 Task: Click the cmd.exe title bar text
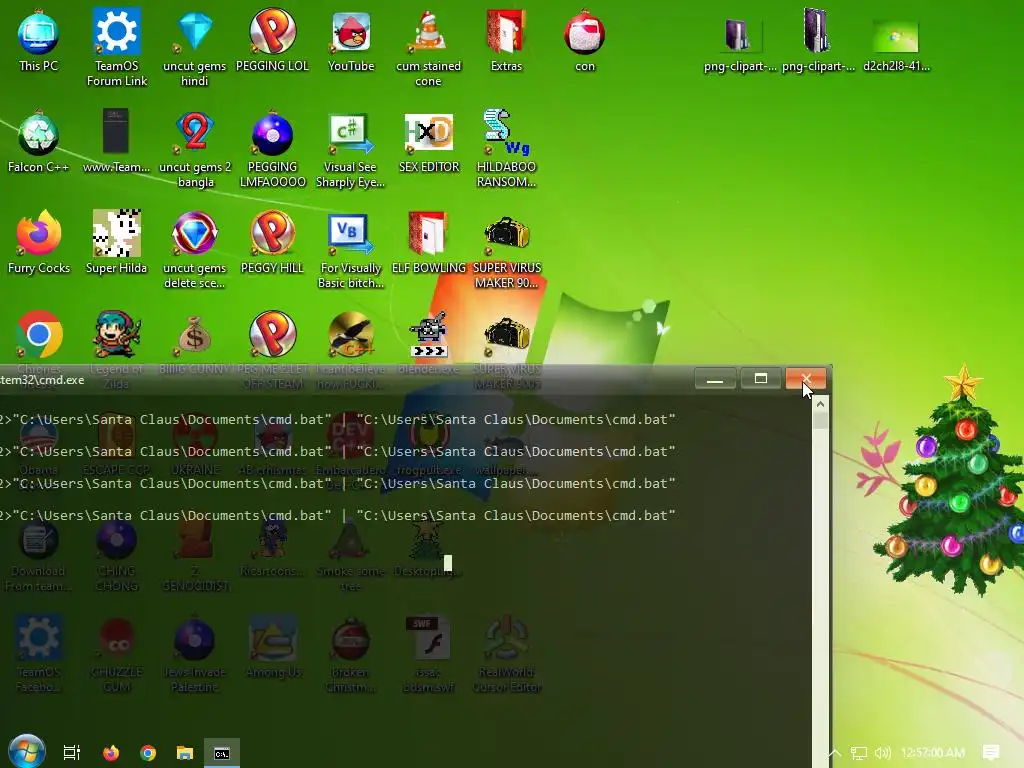[42, 380]
